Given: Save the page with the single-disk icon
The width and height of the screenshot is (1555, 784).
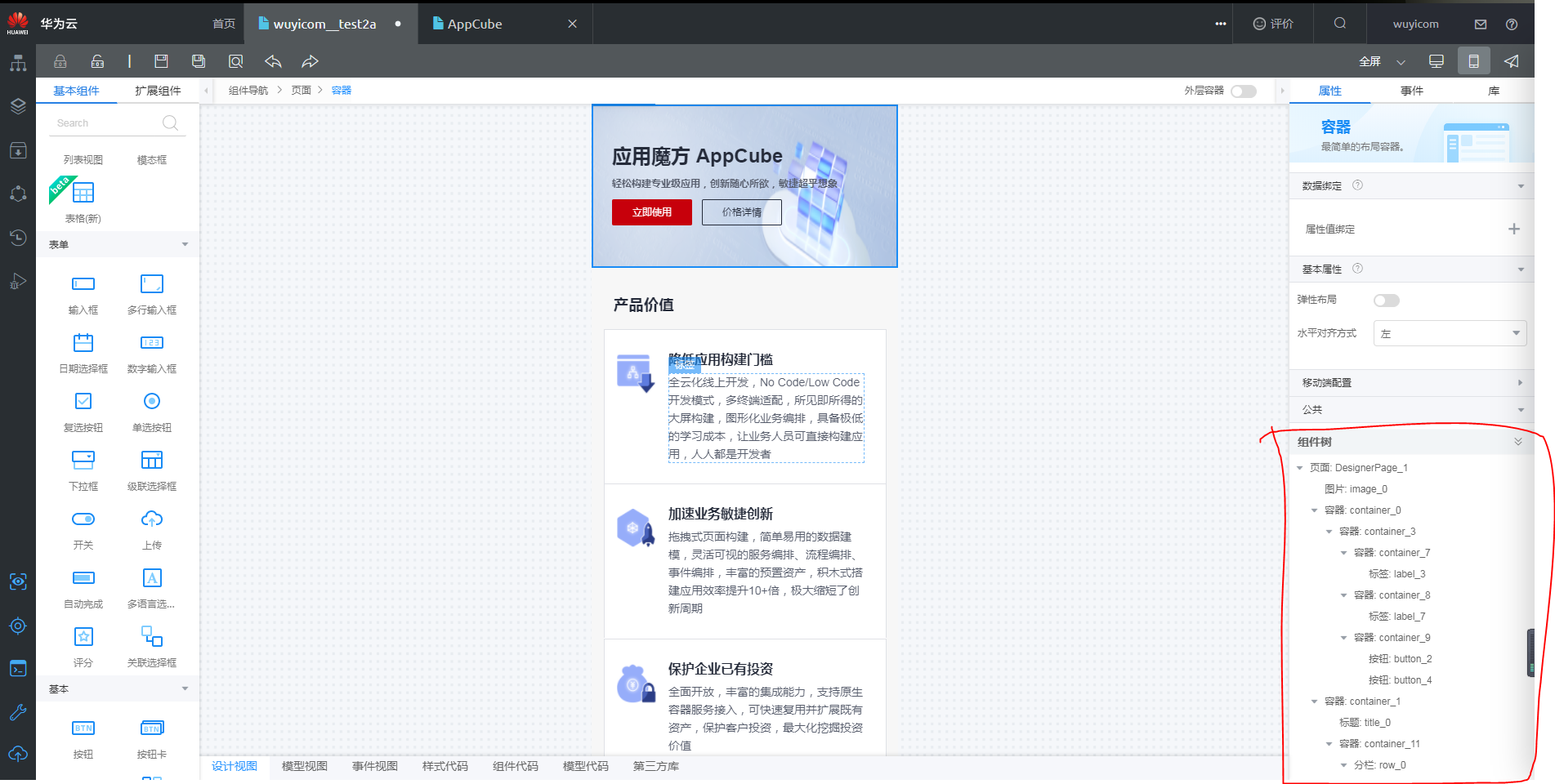Looking at the screenshot, I should (161, 61).
